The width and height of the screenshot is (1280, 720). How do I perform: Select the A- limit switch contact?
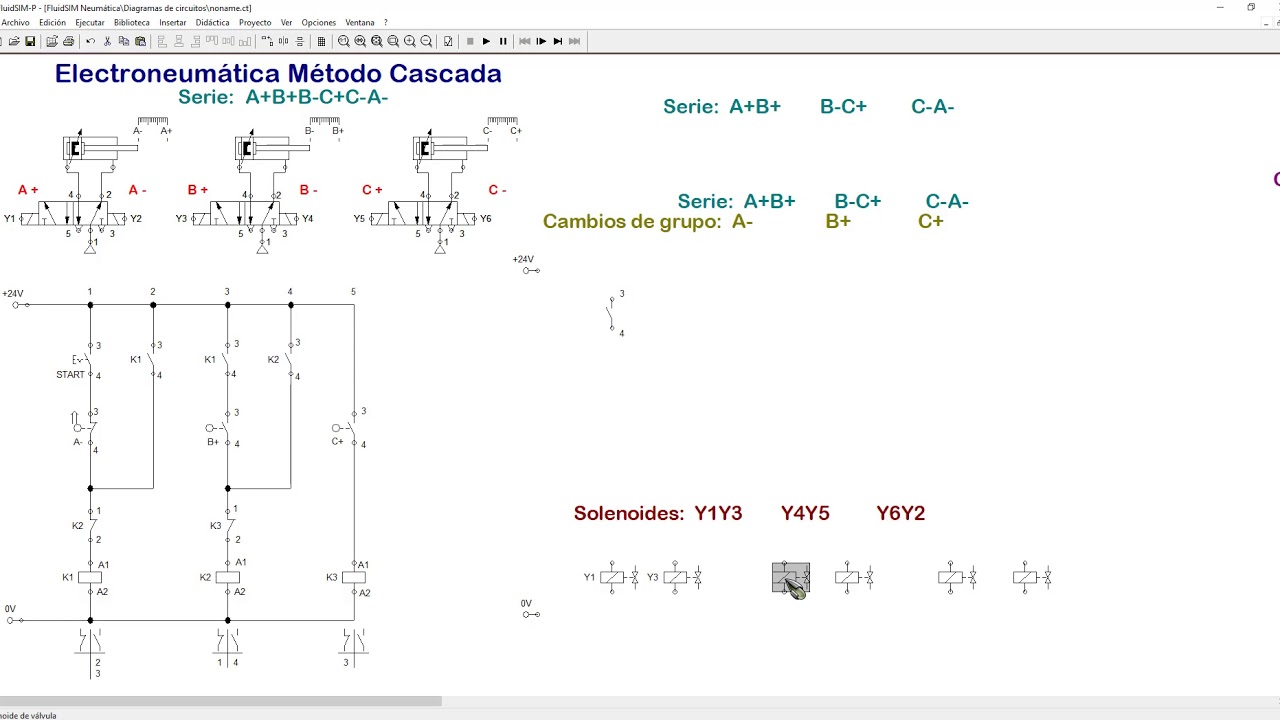87,430
